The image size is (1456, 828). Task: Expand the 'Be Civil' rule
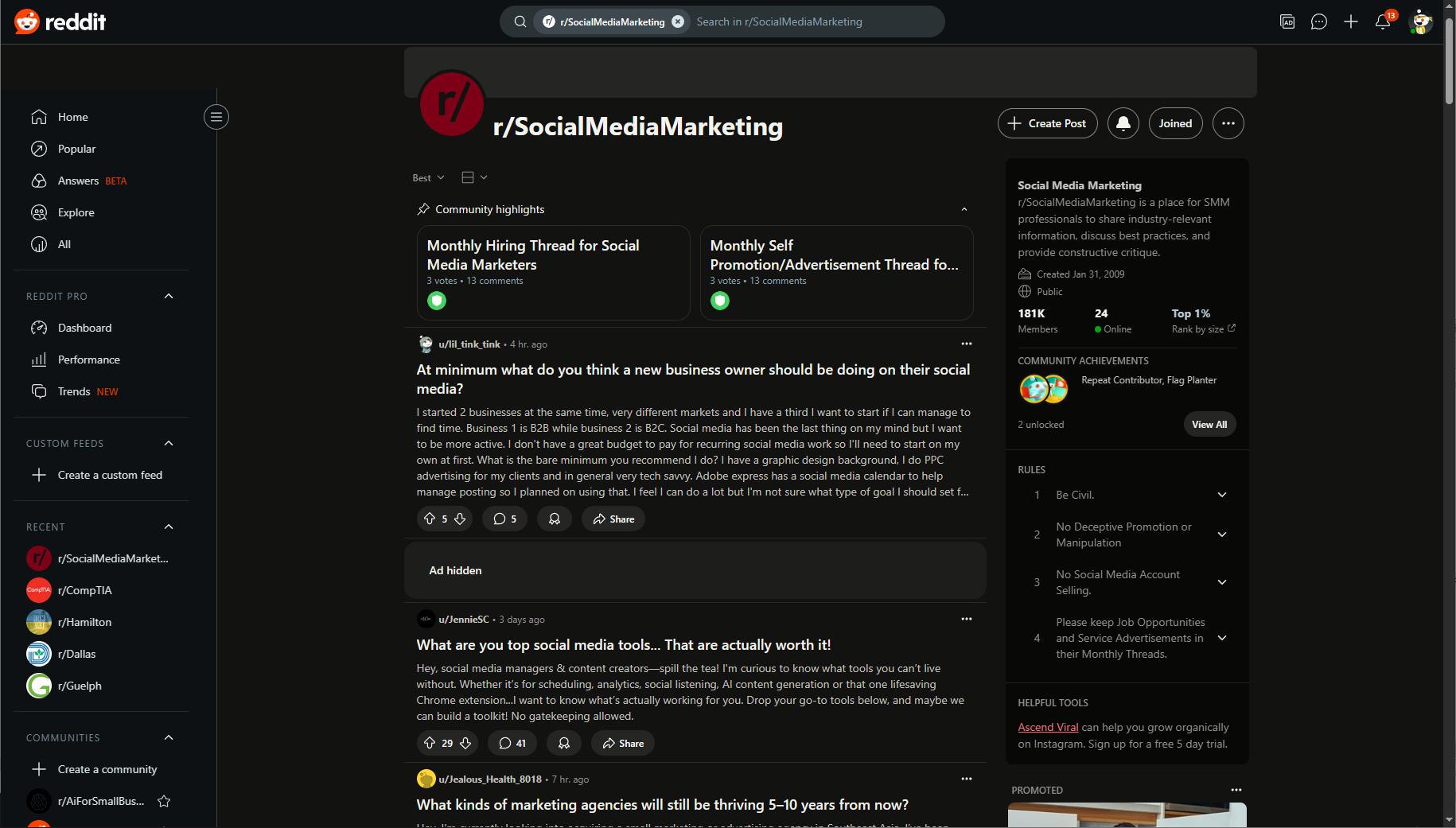pyautogui.click(x=1221, y=495)
